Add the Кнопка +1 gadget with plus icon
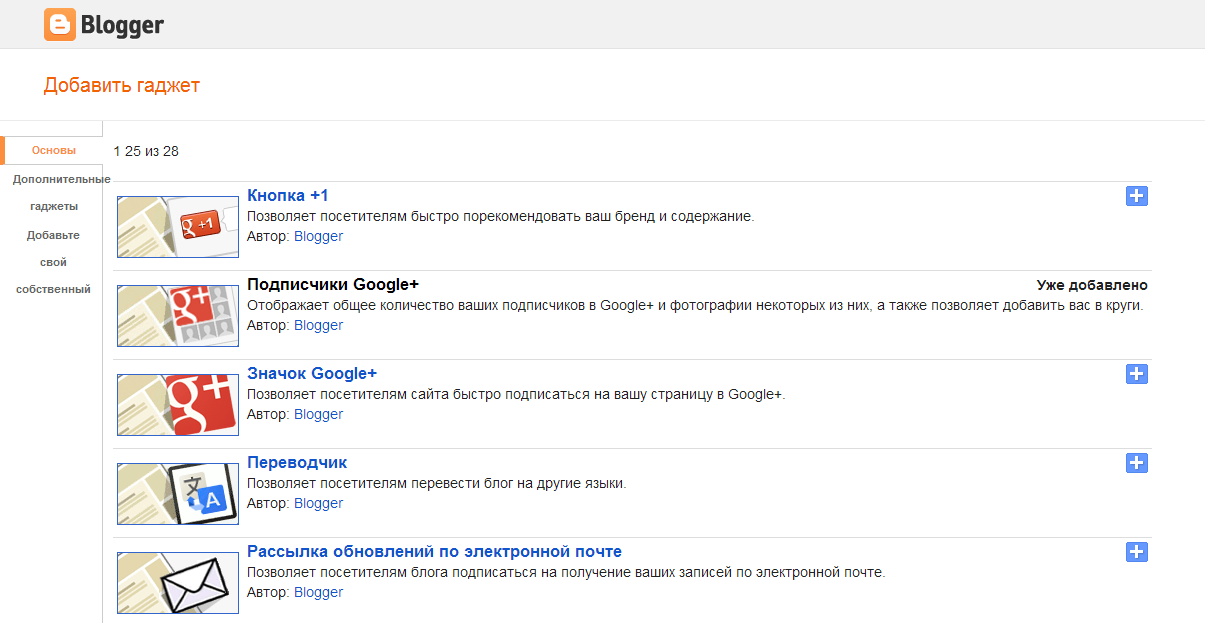 click(1136, 196)
